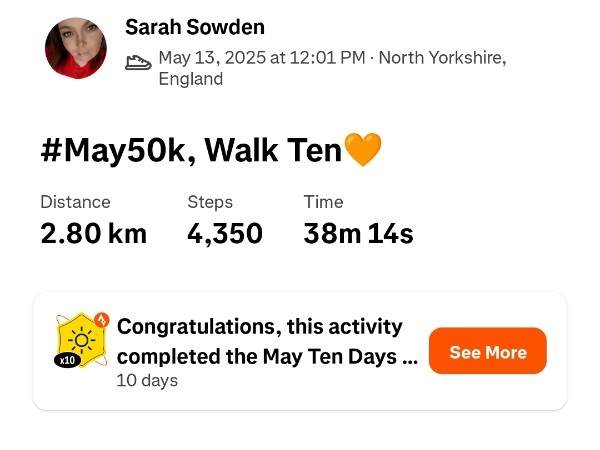
Task: Click the Steps label
Action: tap(210, 202)
